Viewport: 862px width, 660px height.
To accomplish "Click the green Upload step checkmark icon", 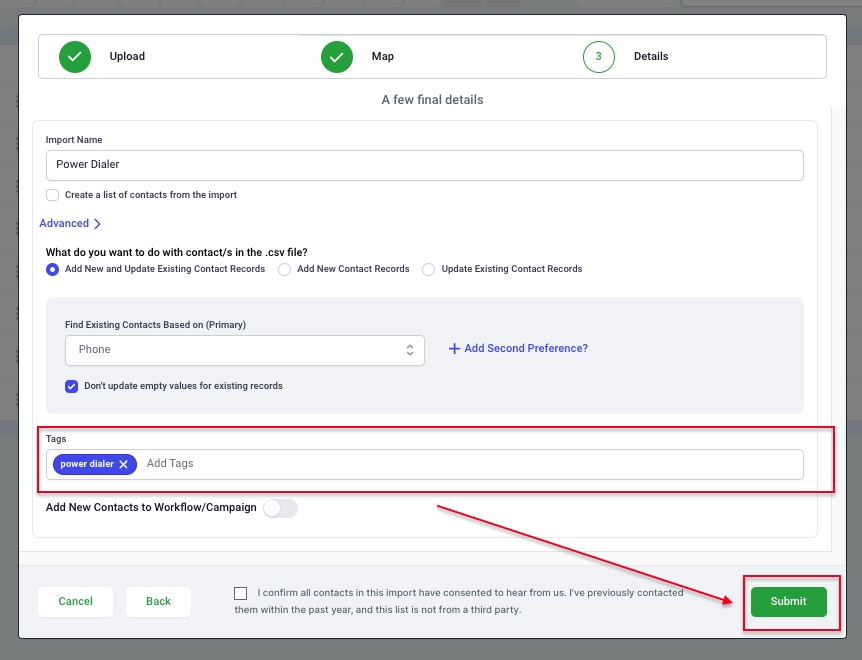I will [75, 57].
